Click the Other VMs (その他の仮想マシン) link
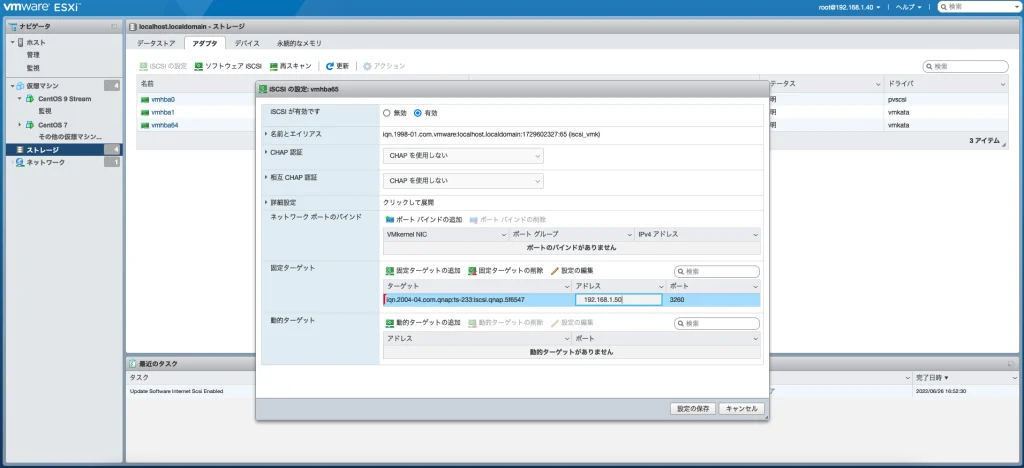This screenshot has height=468, width=1024. [x=71, y=137]
